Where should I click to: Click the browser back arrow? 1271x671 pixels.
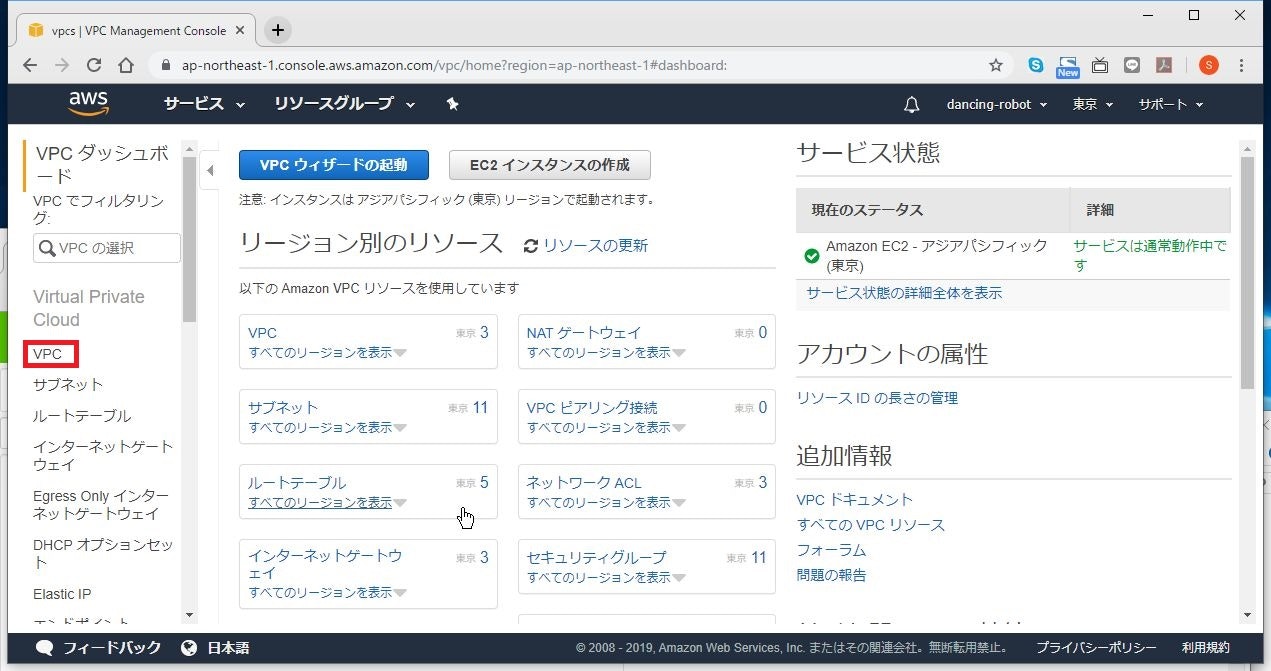tap(30, 65)
